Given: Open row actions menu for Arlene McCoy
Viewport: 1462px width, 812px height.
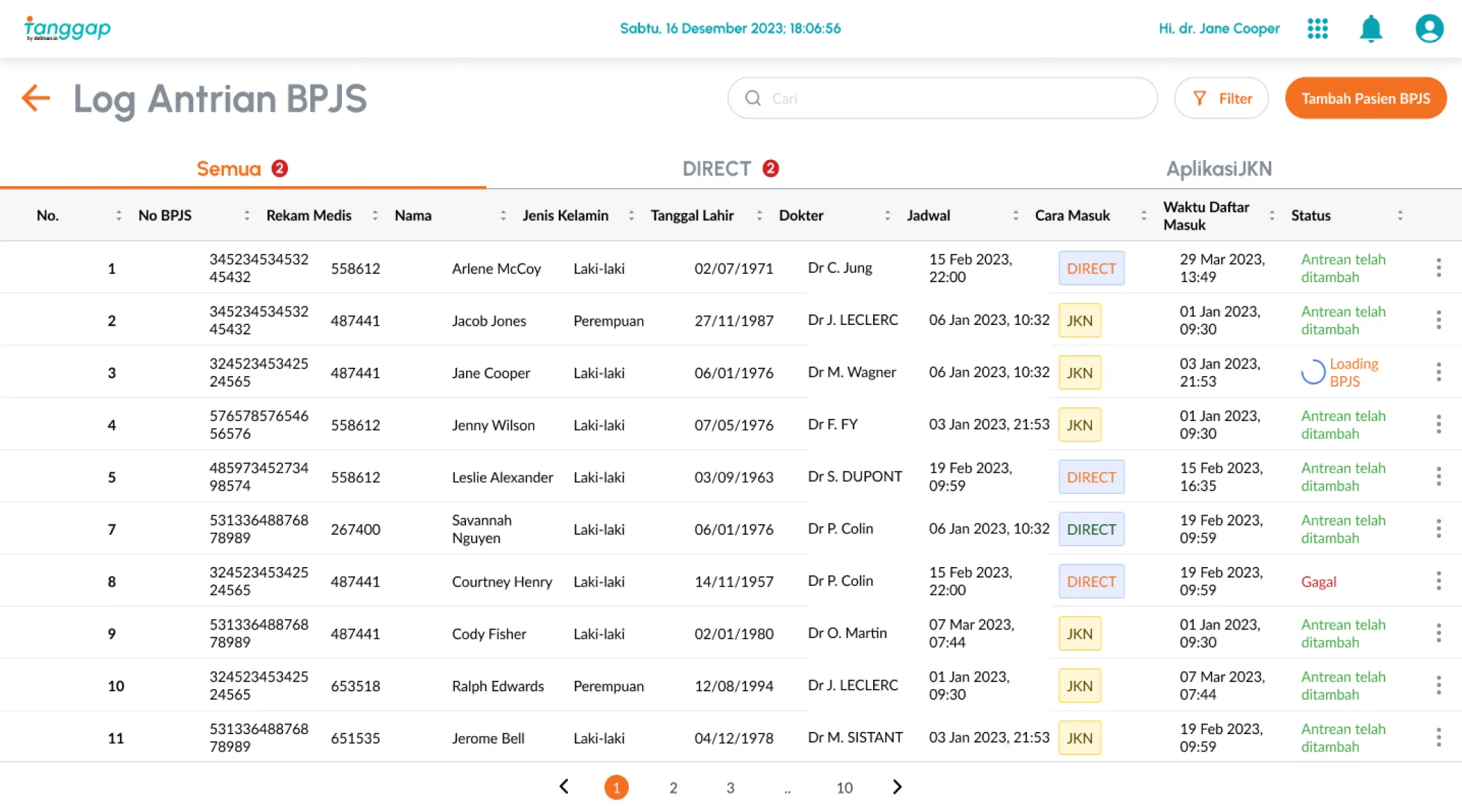Looking at the screenshot, I should tap(1438, 267).
